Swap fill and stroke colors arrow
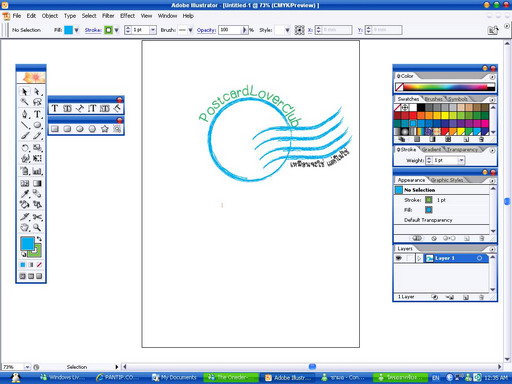 click(39, 239)
